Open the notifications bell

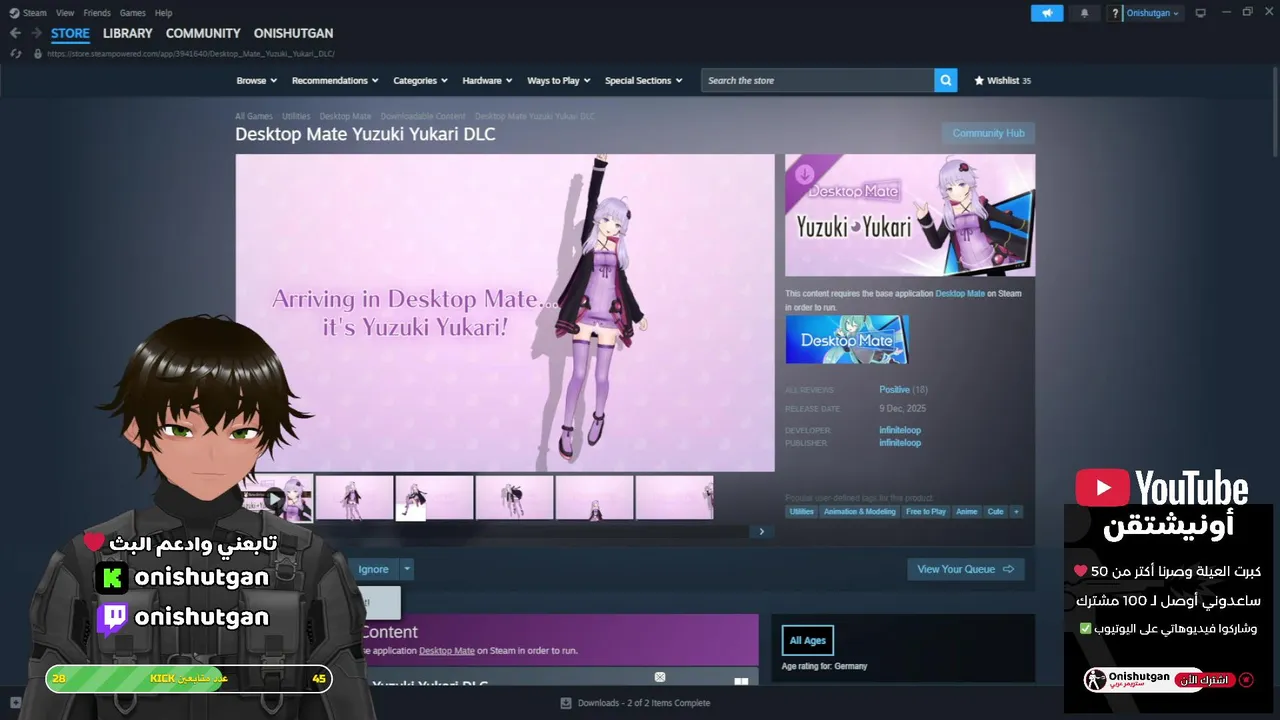(x=1084, y=13)
